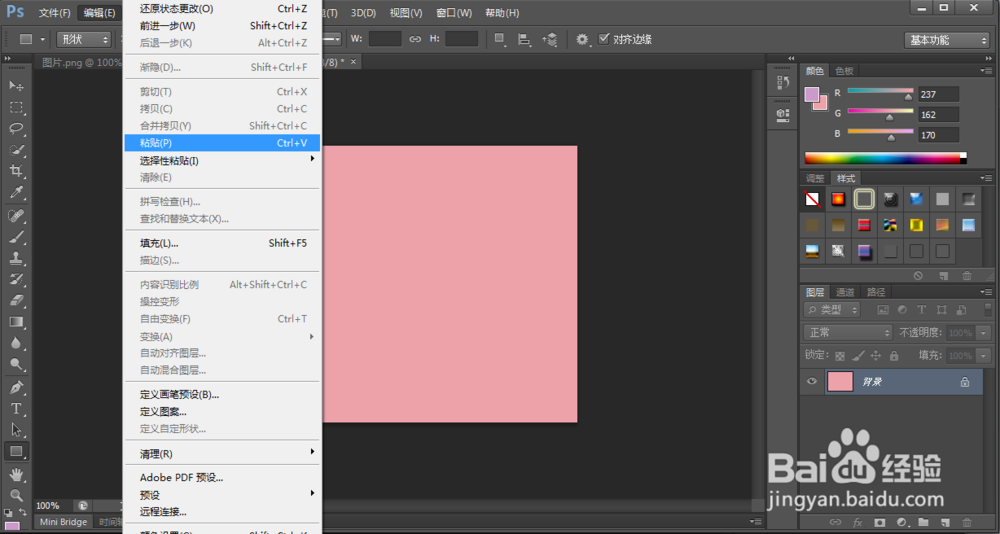
Task: Open the 窗口(W) menu
Action: [454, 13]
